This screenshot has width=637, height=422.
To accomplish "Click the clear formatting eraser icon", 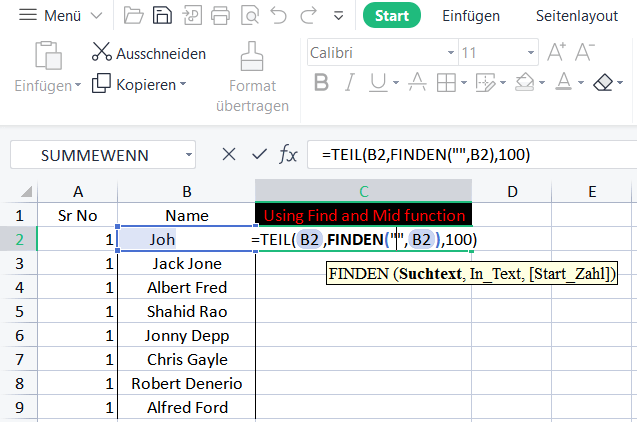I will (x=603, y=82).
